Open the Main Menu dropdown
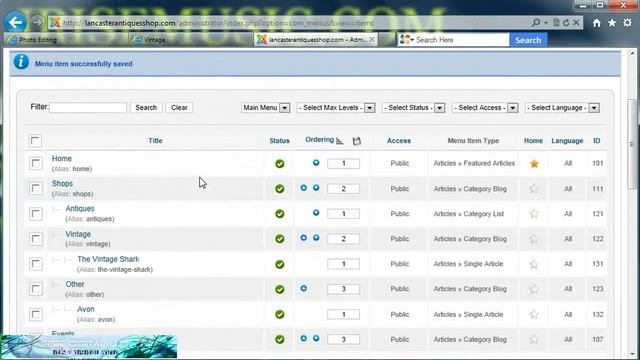 pos(265,108)
